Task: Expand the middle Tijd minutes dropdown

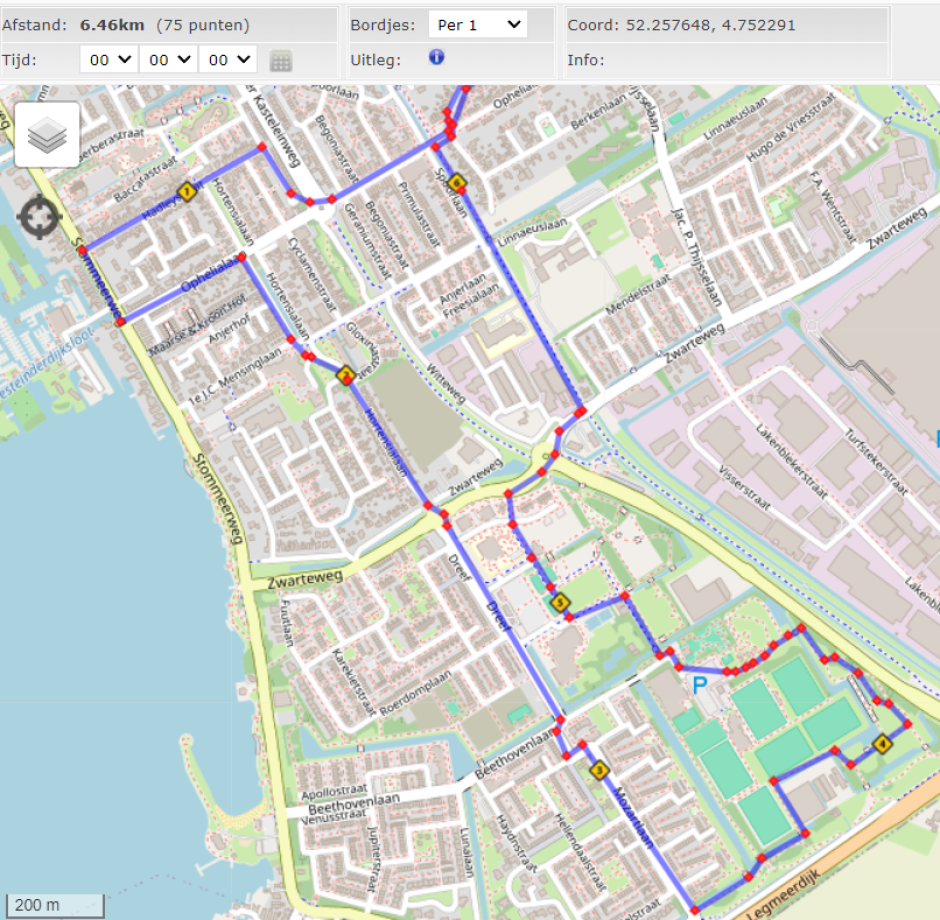Action: coord(169,60)
